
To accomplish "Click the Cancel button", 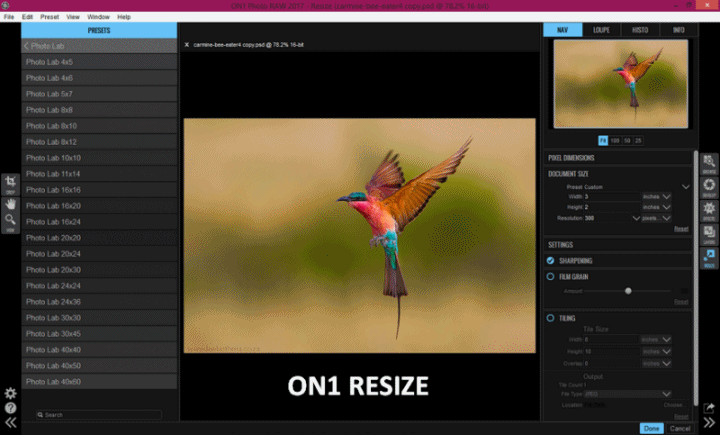I will [680, 429].
